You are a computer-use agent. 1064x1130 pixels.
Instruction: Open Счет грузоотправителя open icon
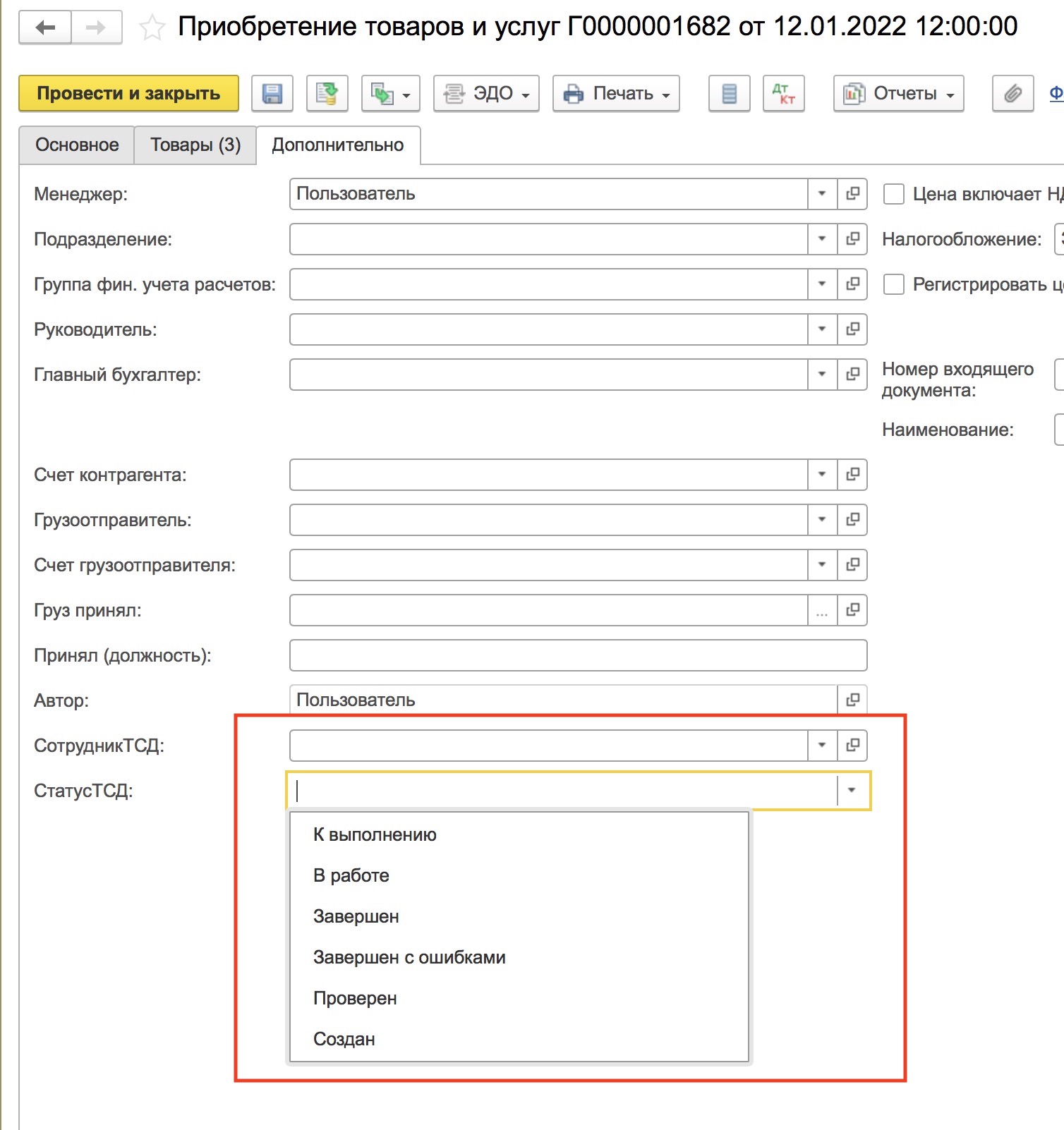tap(852, 565)
